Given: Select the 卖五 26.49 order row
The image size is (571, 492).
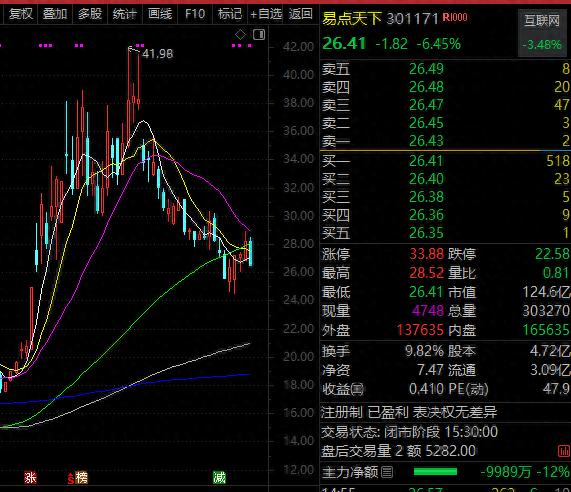Looking at the screenshot, I should (x=445, y=69).
